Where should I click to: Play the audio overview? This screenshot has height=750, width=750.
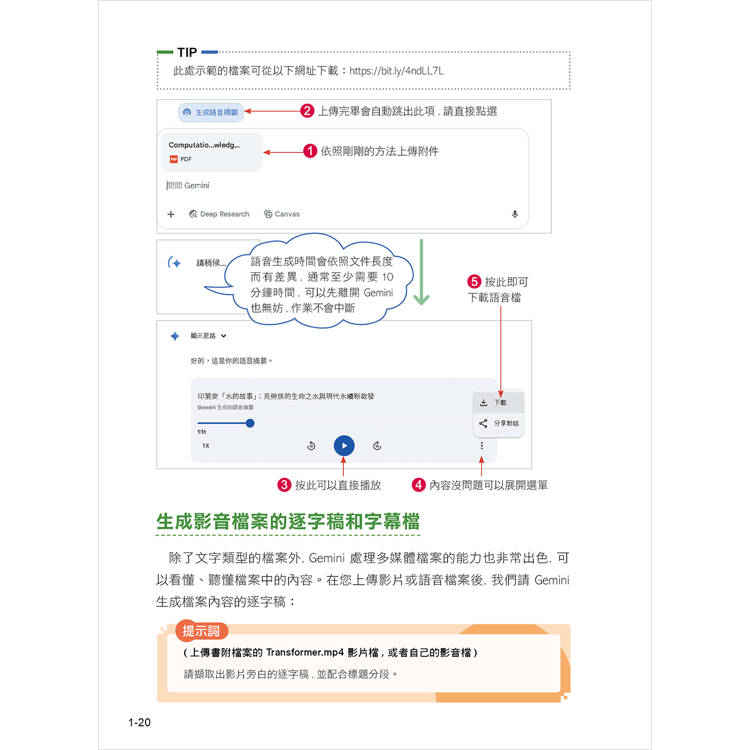(344, 445)
